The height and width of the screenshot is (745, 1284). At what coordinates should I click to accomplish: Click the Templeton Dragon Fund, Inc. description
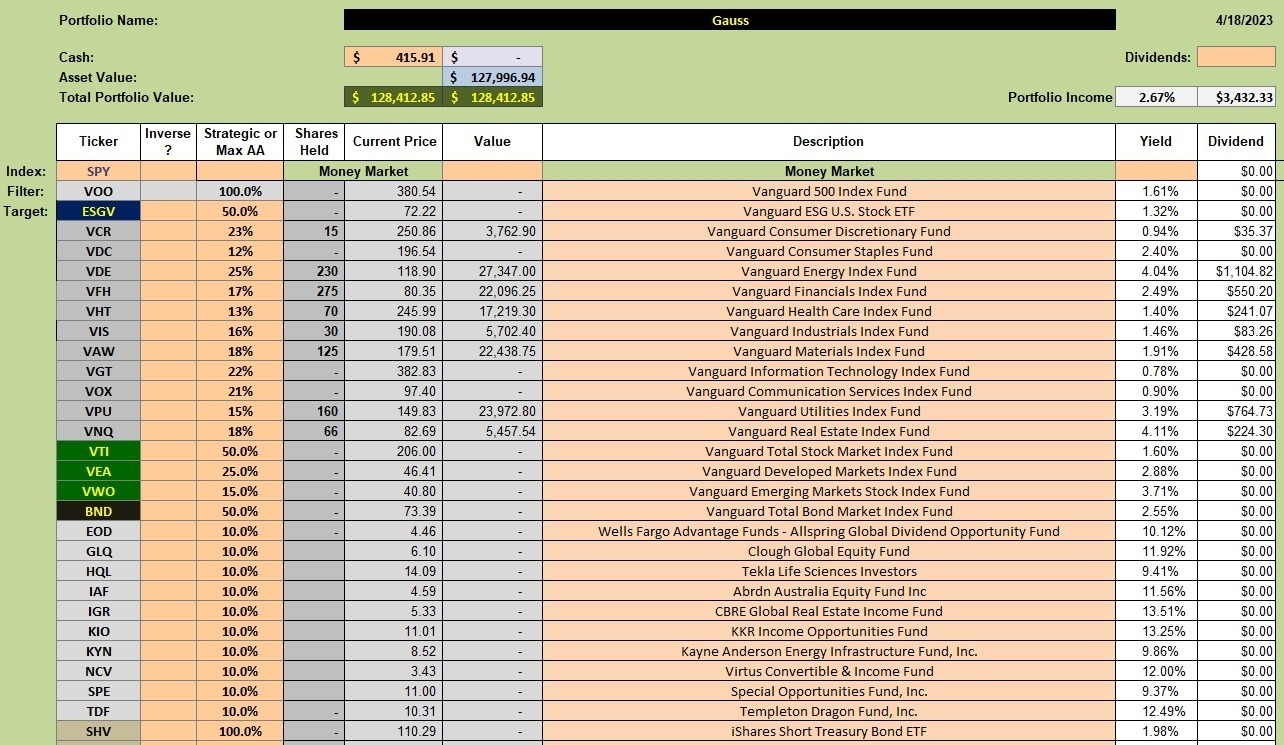click(828, 711)
